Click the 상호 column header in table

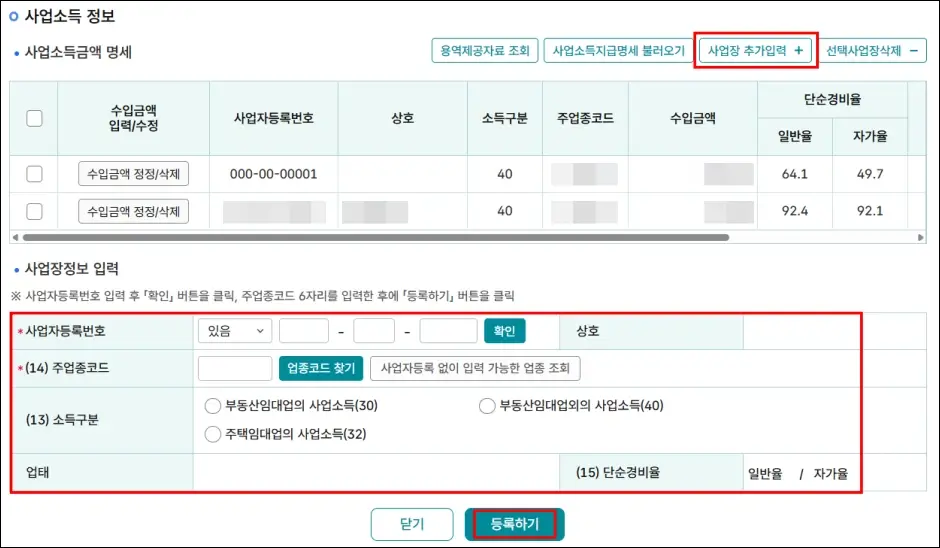[402, 118]
